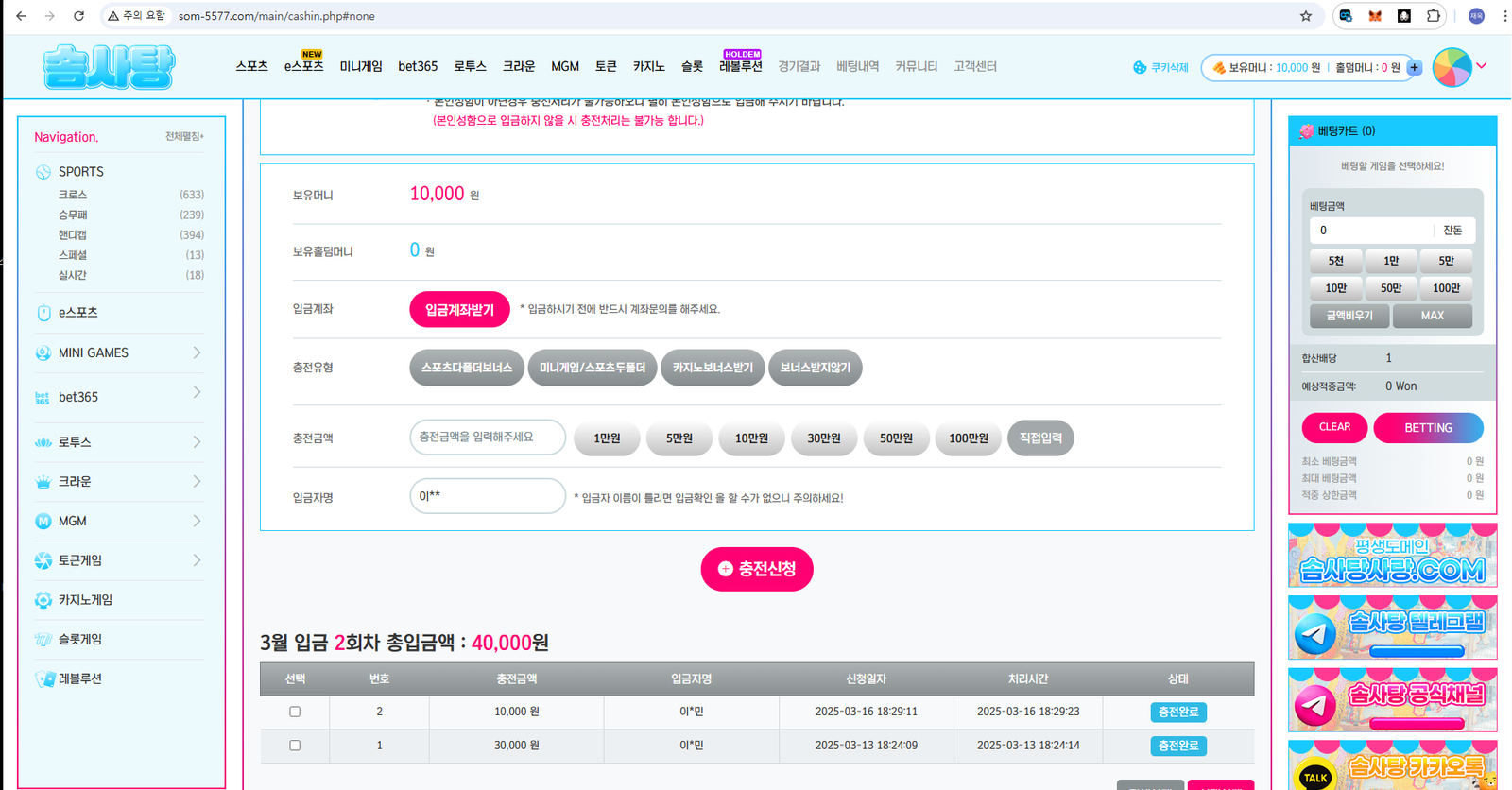Click the 입금계좌받기 button
Viewport: 1512px width, 790px height.
(459, 309)
